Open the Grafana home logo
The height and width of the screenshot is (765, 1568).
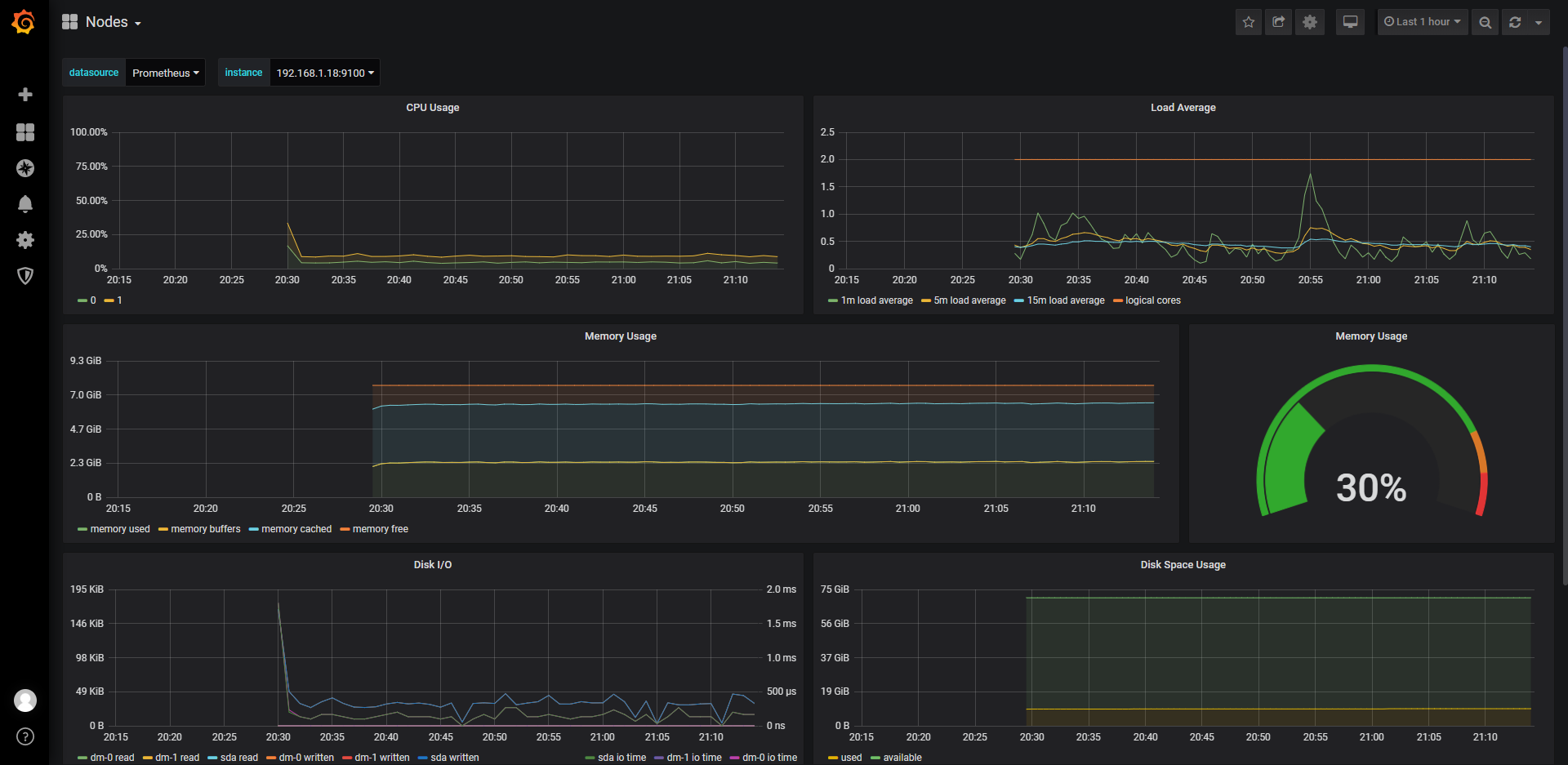click(24, 22)
